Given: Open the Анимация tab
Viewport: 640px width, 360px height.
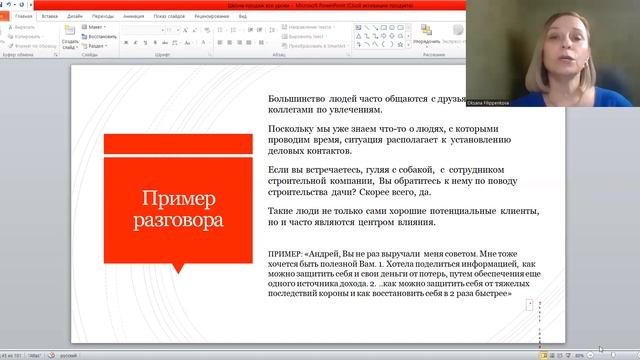Looking at the screenshot, I should tap(133, 16).
